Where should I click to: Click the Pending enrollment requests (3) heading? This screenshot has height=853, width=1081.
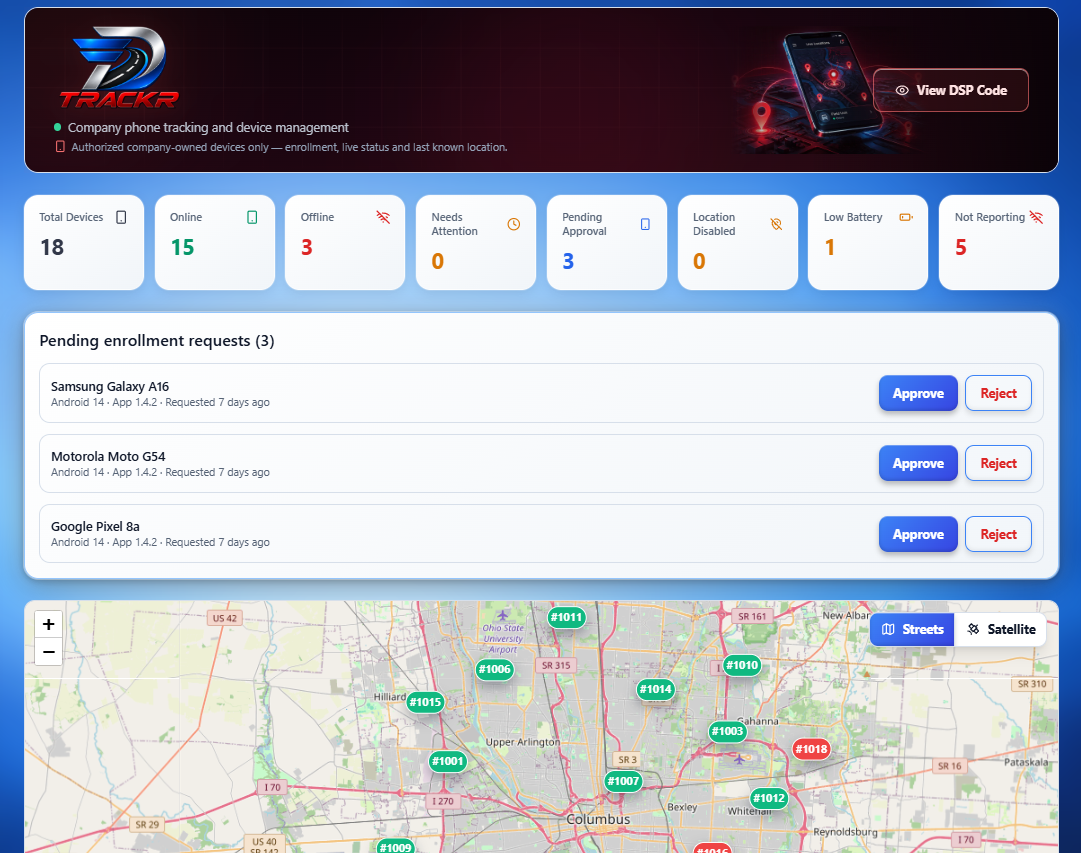(156, 341)
